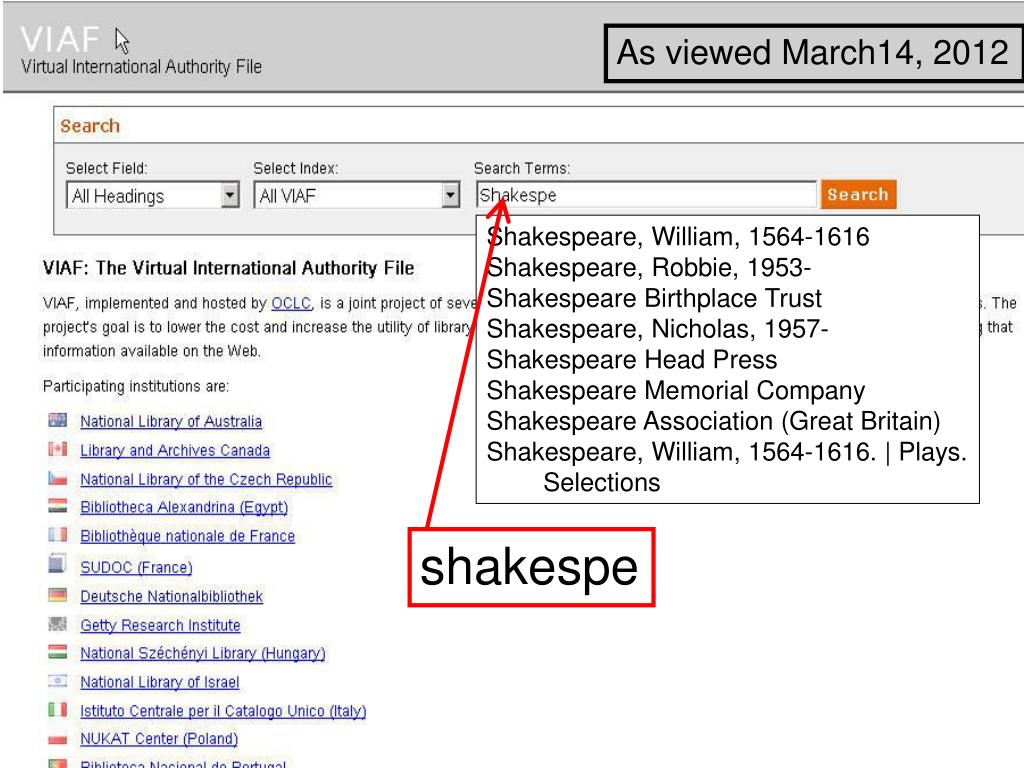Select suggestion Shakespeare Head Press

click(632, 359)
